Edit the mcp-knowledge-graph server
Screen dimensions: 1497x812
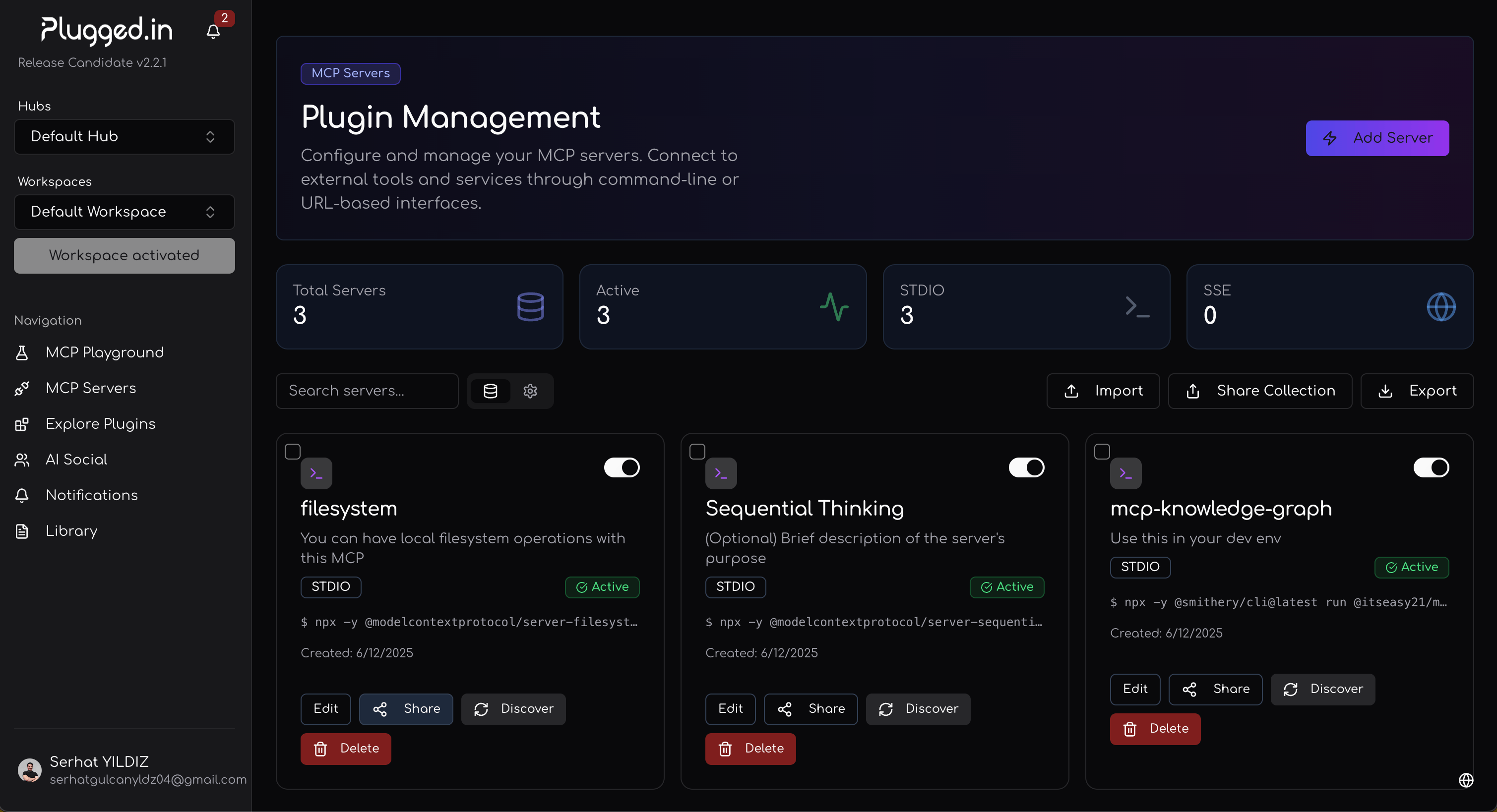coord(1135,690)
